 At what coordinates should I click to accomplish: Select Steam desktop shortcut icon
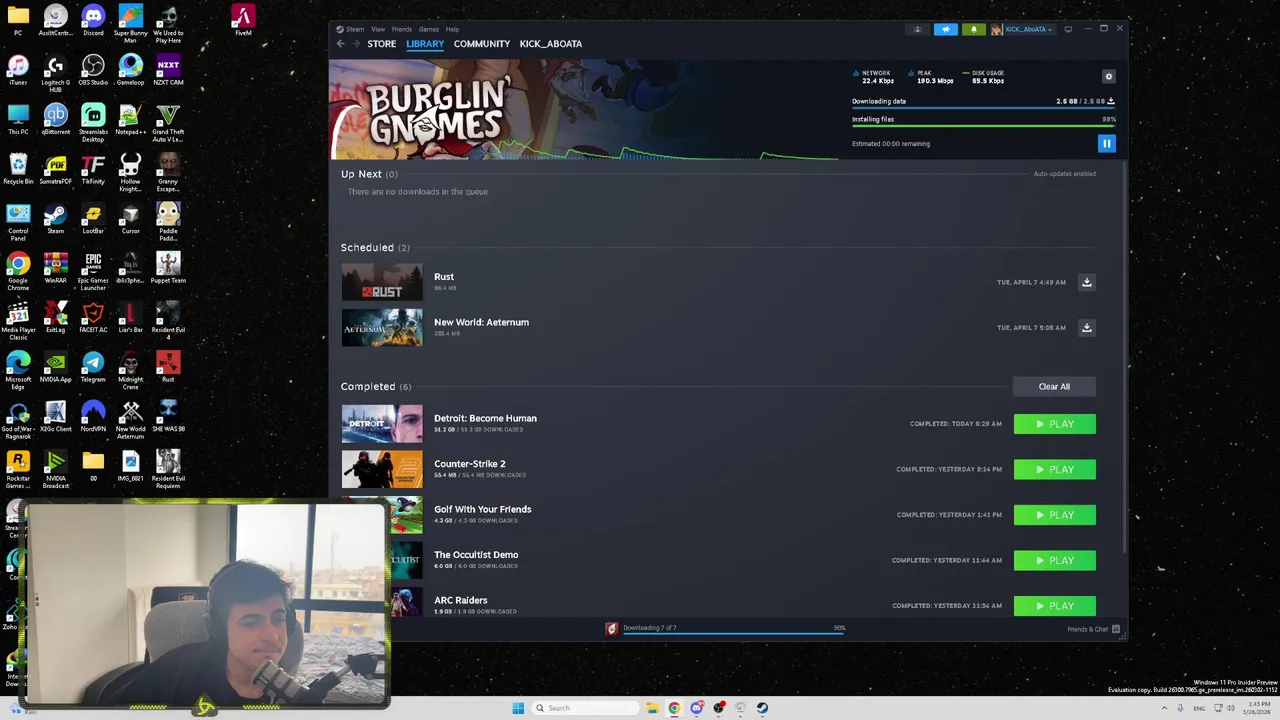pyautogui.click(x=56, y=218)
